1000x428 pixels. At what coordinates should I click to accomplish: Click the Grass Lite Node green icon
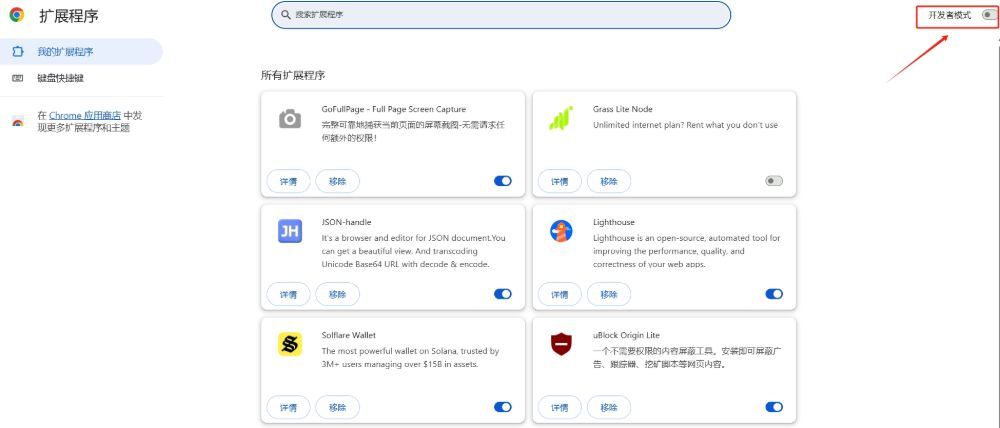(561, 119)
